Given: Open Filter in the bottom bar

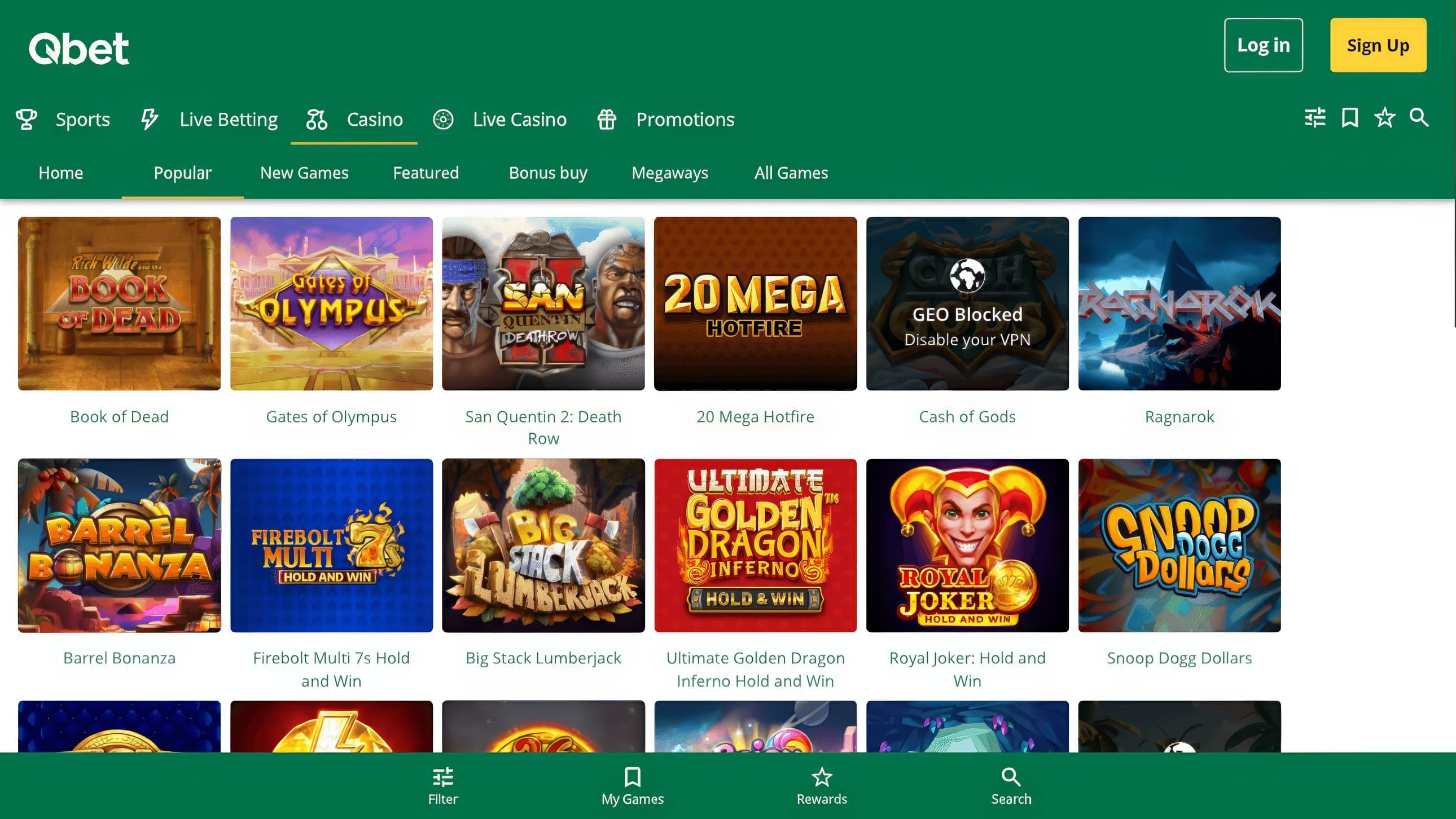Looking at the screenshot, I should (x=442, y=786).
